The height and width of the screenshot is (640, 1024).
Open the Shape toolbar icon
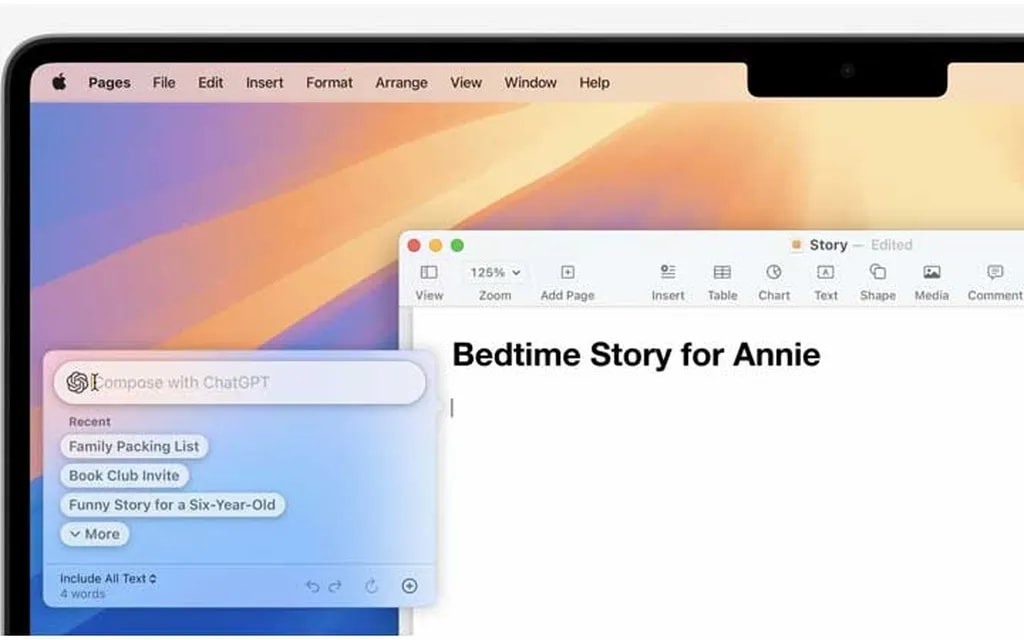877,272
